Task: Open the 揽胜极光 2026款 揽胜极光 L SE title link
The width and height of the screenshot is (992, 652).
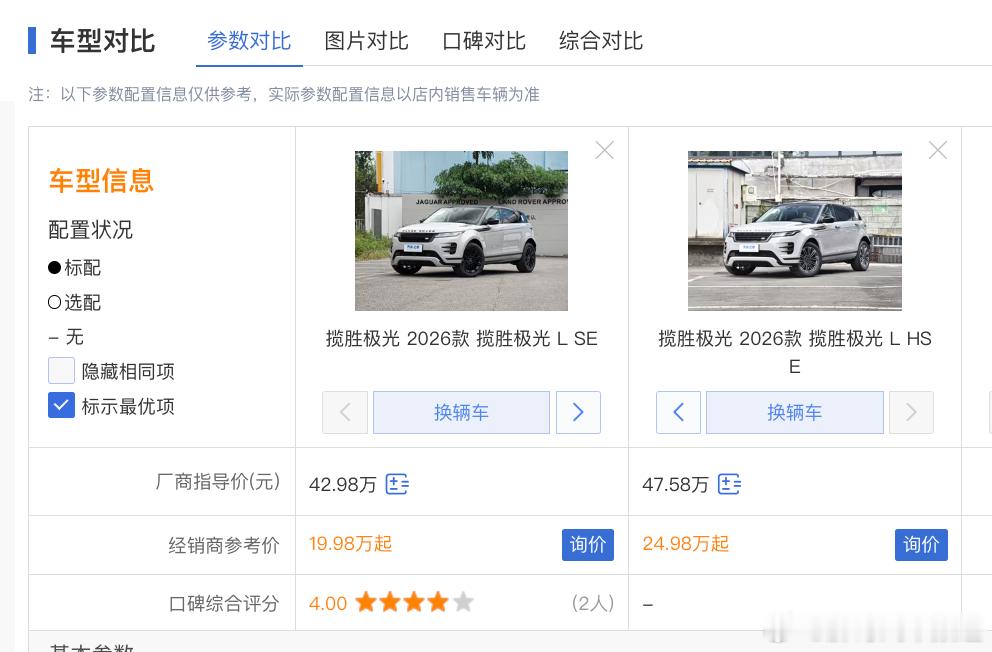Action: point(461,339)
